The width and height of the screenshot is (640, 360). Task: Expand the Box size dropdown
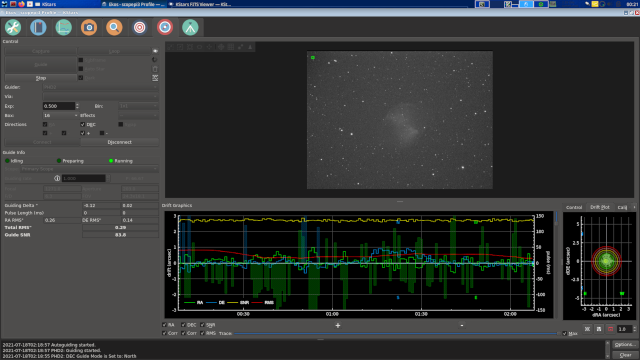click(60, 116)
